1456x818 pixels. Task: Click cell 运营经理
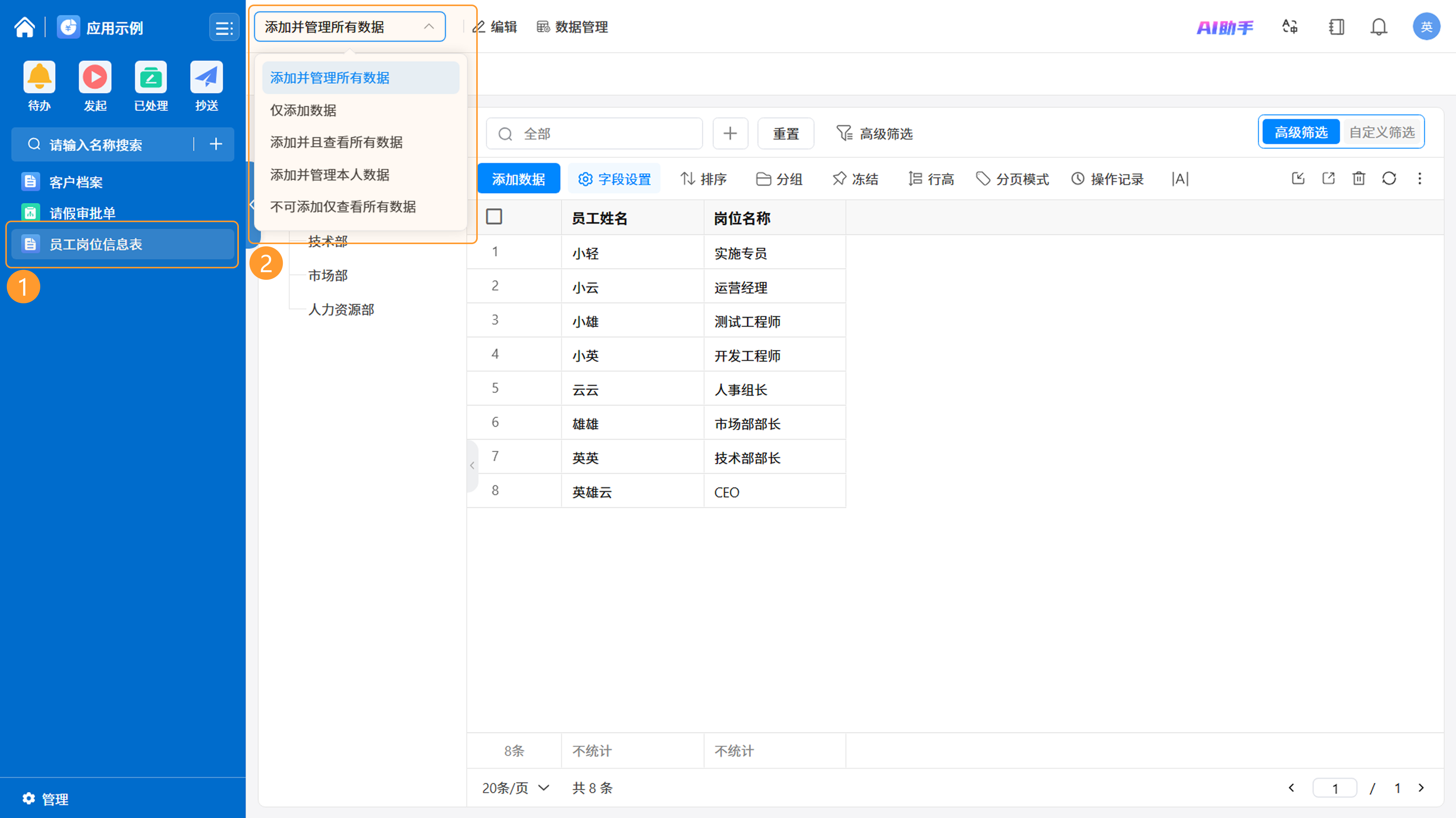[x=775, y=287]
